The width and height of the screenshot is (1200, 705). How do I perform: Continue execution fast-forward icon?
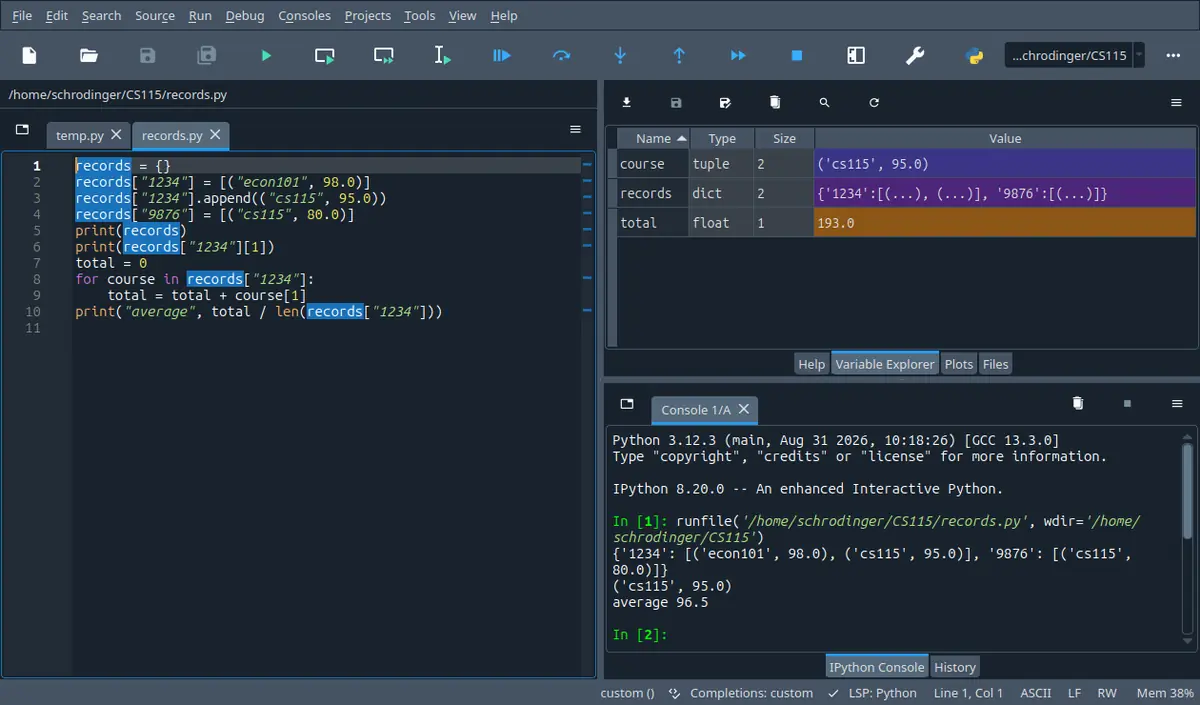pos(738,56)
